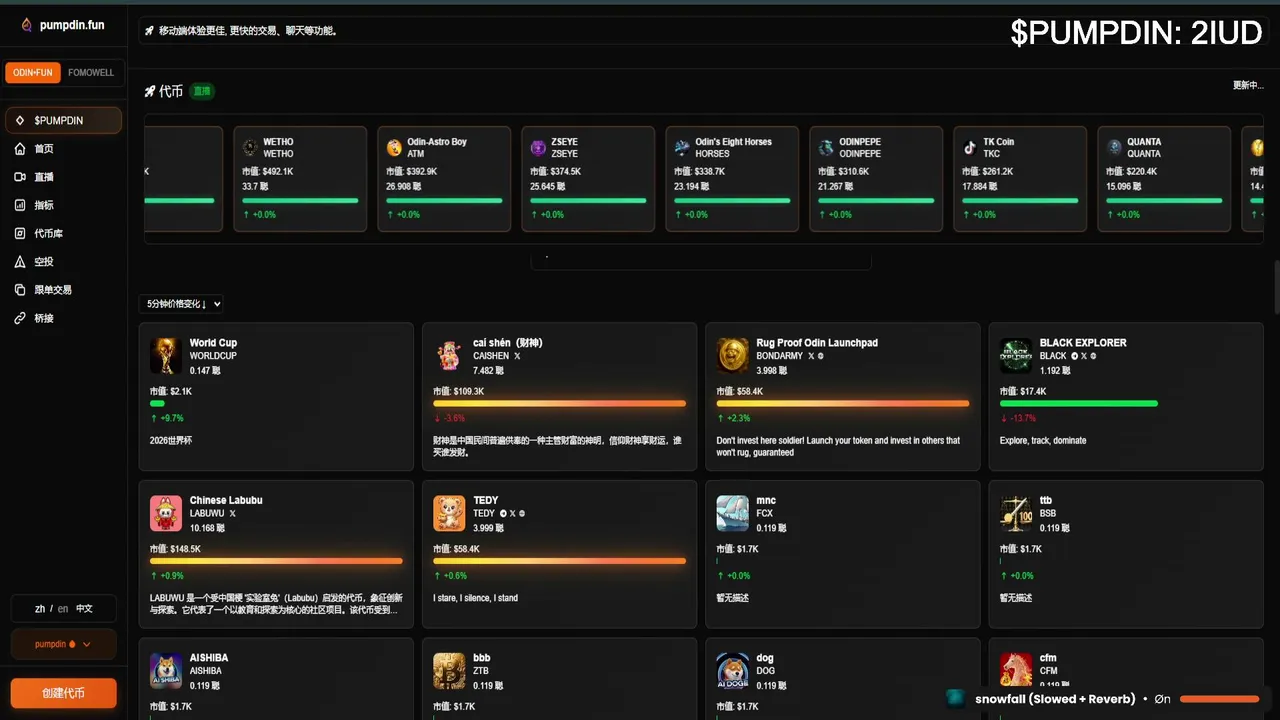Screen dimensions: 1280x720
Task: Open the Chinese Labubu token thumbnail
Action: [166, 513]
